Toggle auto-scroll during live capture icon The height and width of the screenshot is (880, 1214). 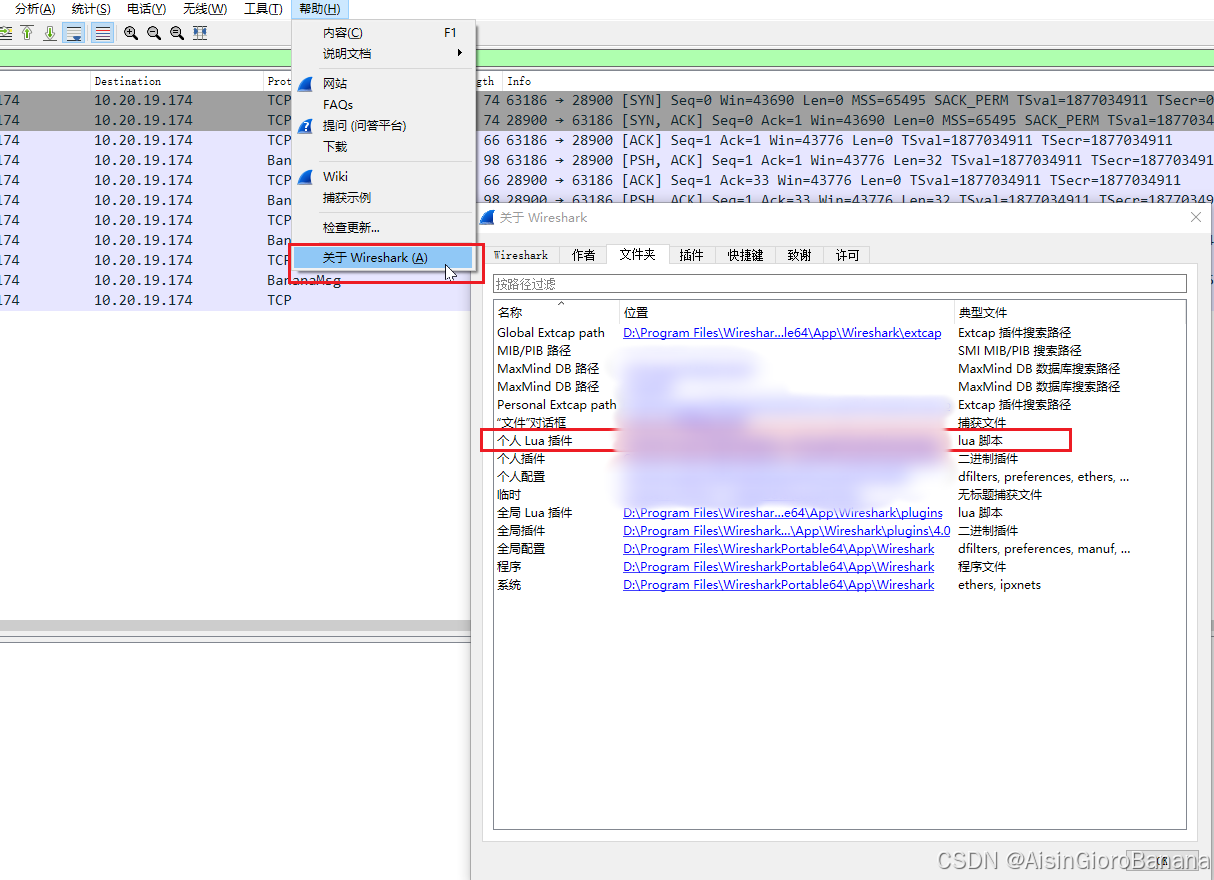tap(74, 33)
